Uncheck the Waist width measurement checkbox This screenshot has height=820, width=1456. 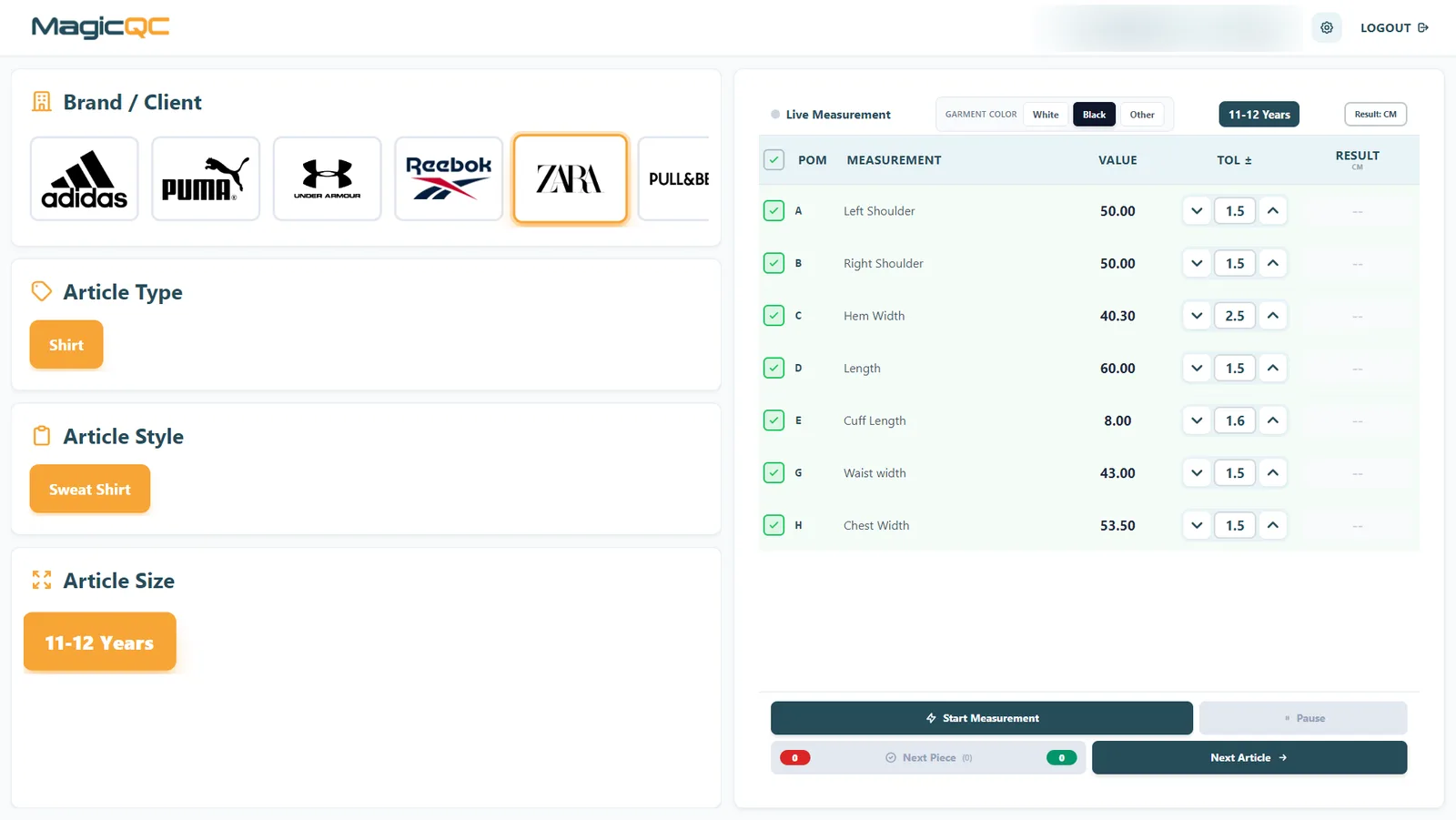click(x=773, y=472)
